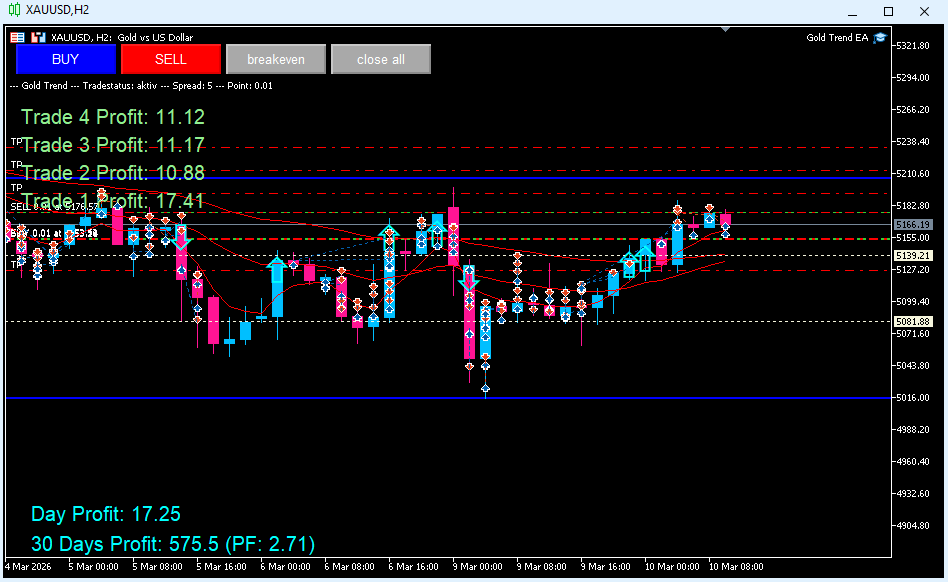Select the 5081.88 price level label
The image size is (948, 582).
[x=913, y=322]
